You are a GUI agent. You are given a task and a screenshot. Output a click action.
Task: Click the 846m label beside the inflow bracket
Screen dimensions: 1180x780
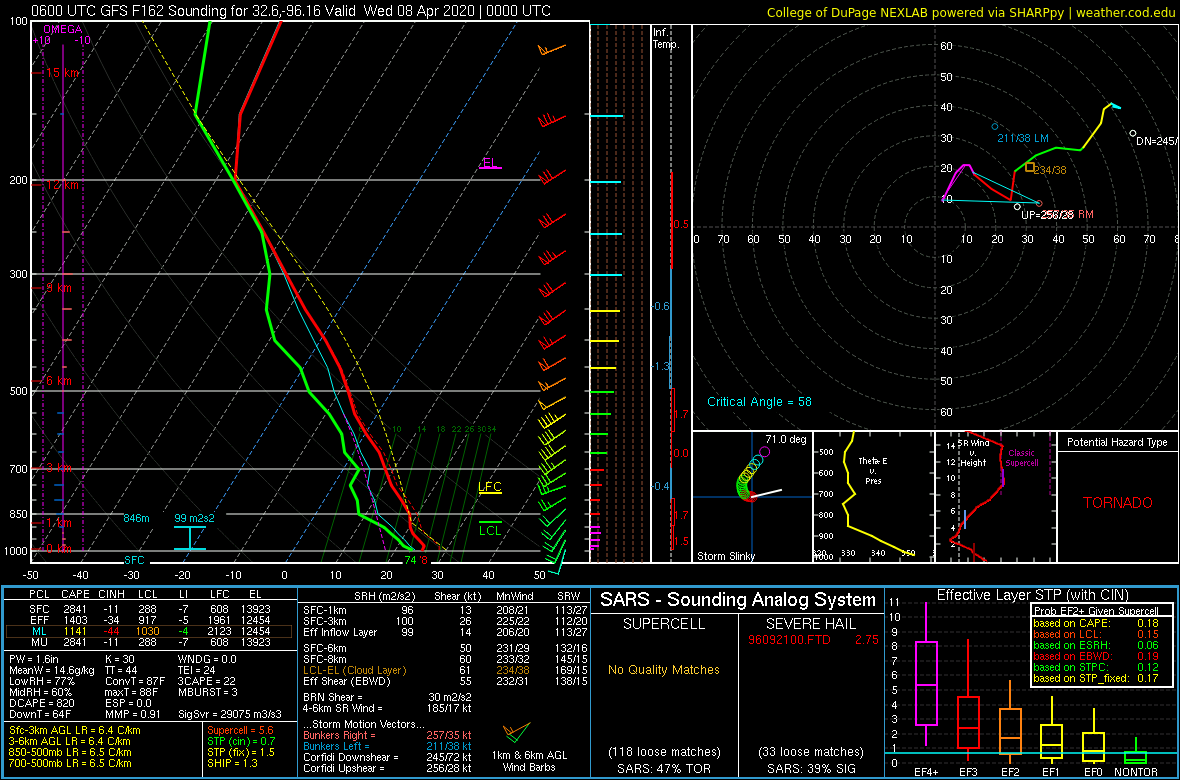point(137,519)
